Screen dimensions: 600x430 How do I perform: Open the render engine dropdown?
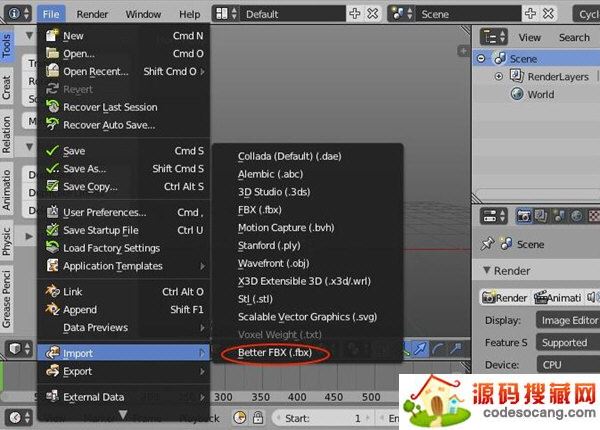(x=587, y=14)
